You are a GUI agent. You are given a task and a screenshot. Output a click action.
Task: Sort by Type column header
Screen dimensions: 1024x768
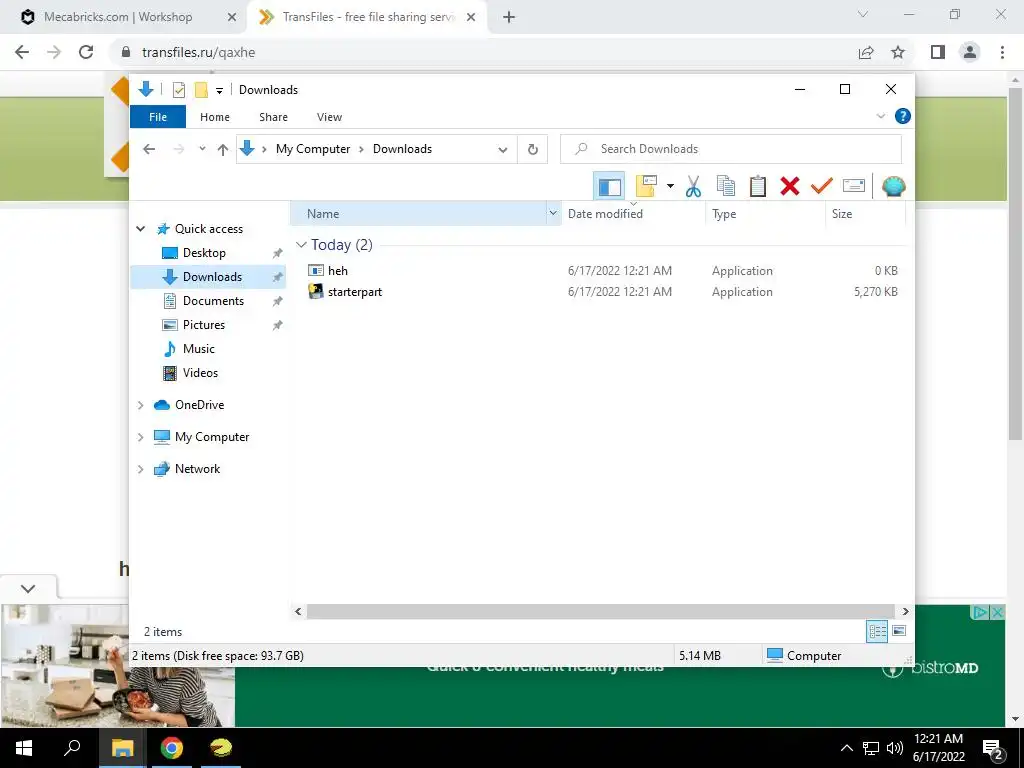pos(765,214)
